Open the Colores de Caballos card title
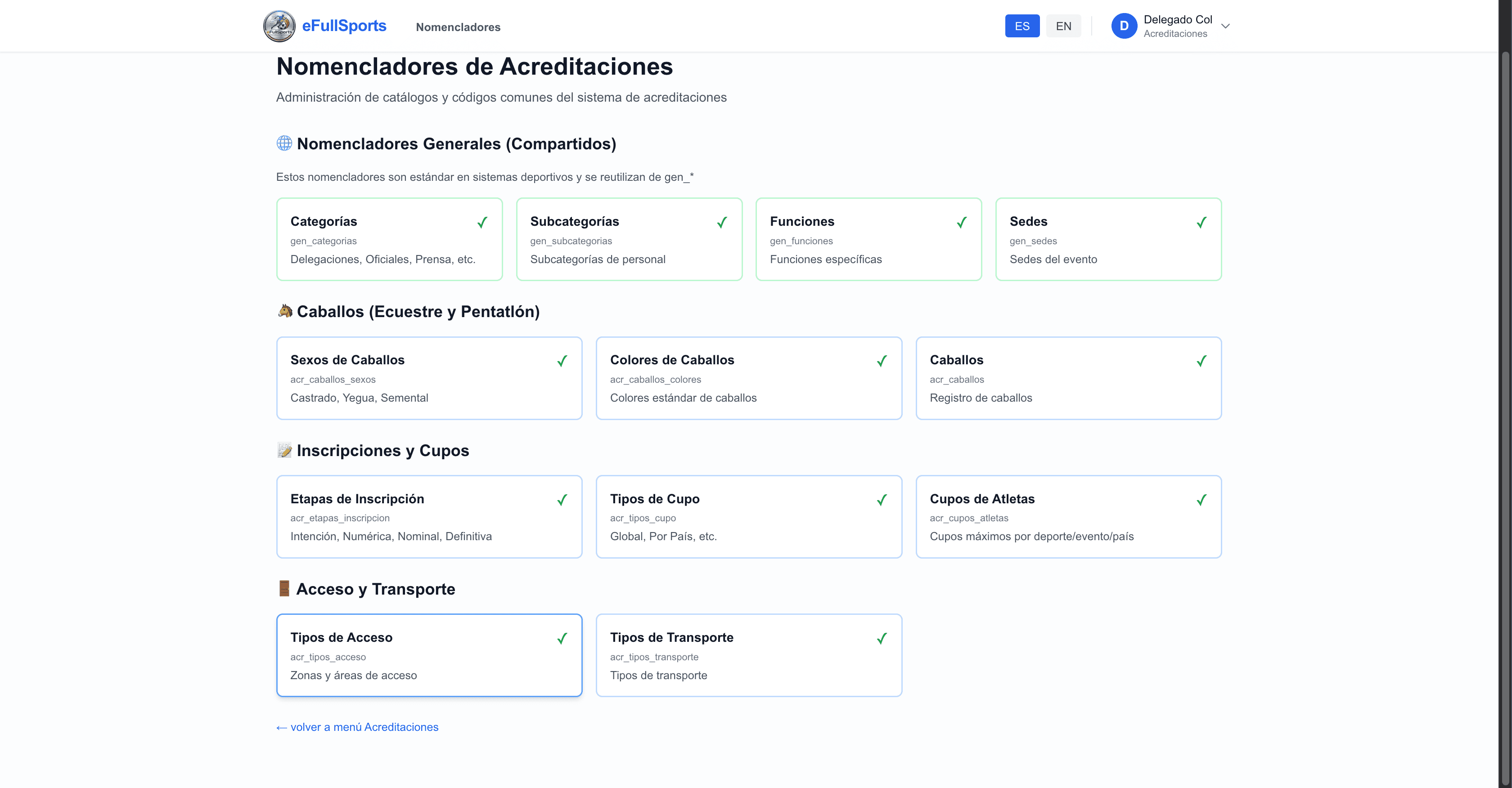Screen dimensions: 1512x788 [671, 360]
